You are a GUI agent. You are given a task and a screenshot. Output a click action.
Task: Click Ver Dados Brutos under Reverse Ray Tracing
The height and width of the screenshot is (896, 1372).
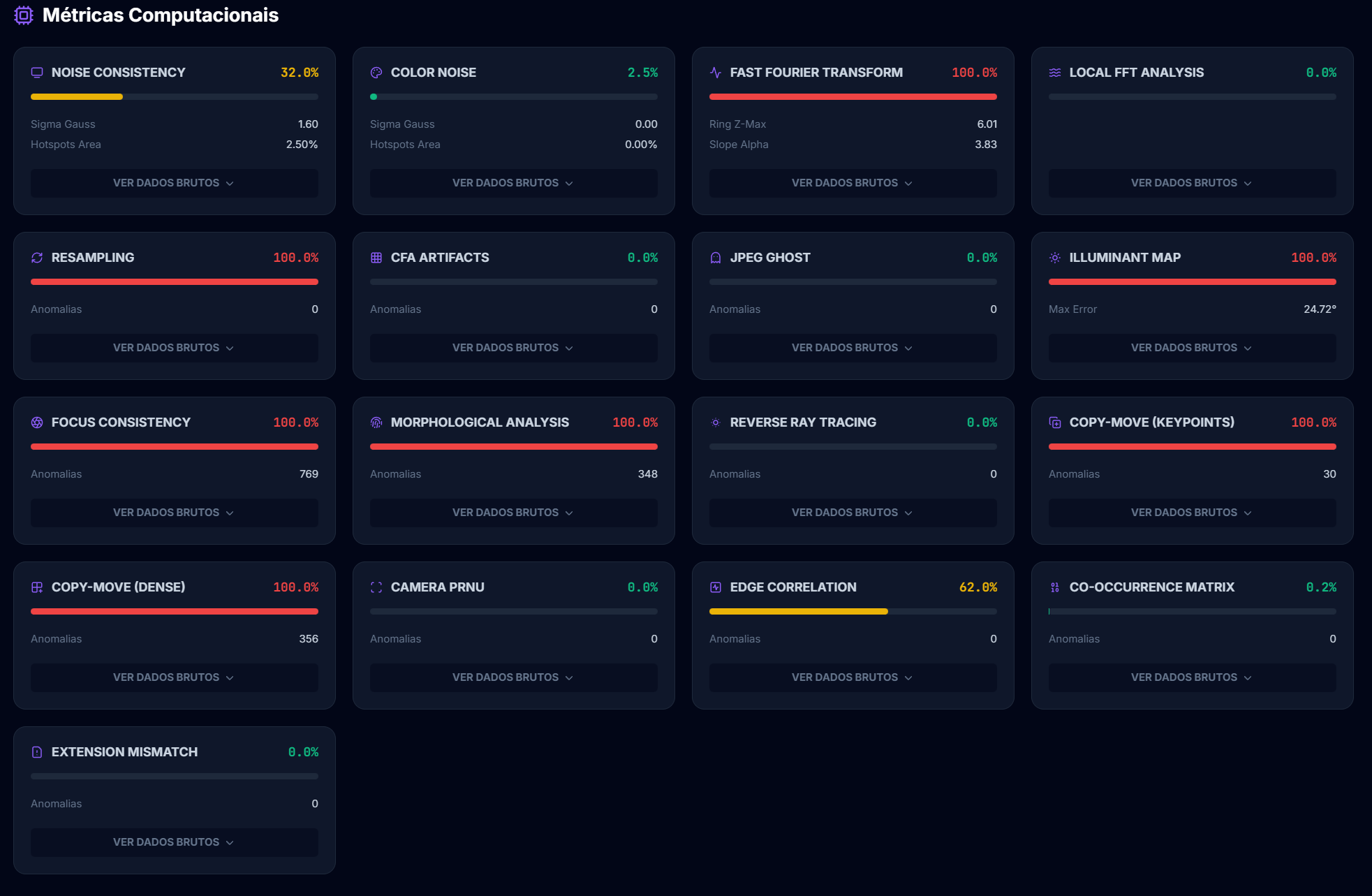pyautogui.click(x=853, y=513)
